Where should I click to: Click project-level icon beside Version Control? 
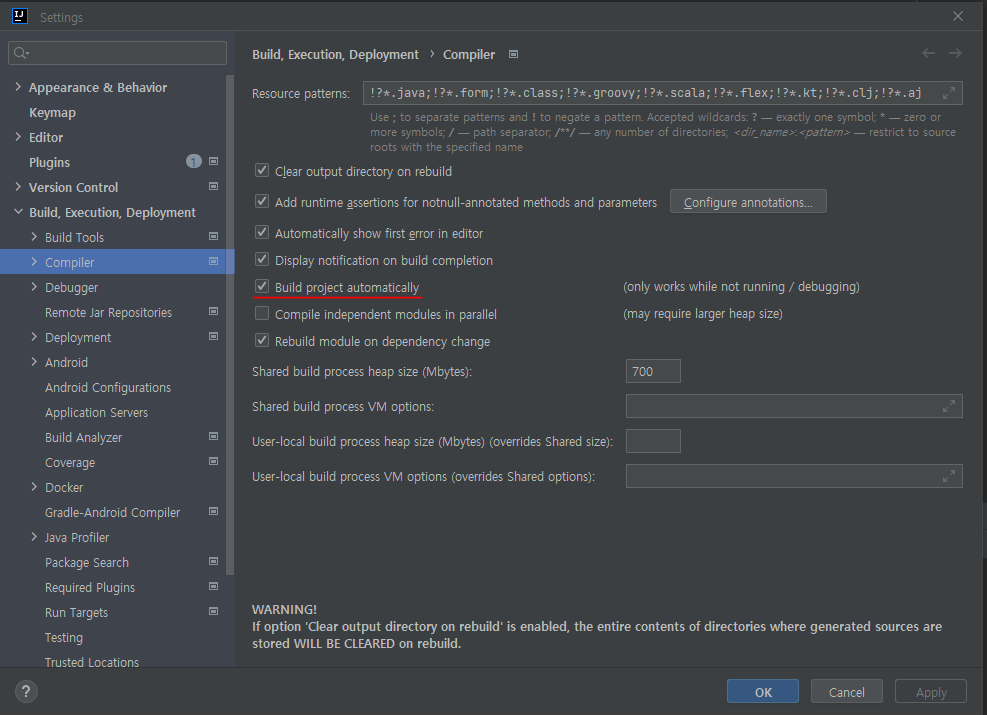pyautogui.click(x=213, y=187)
